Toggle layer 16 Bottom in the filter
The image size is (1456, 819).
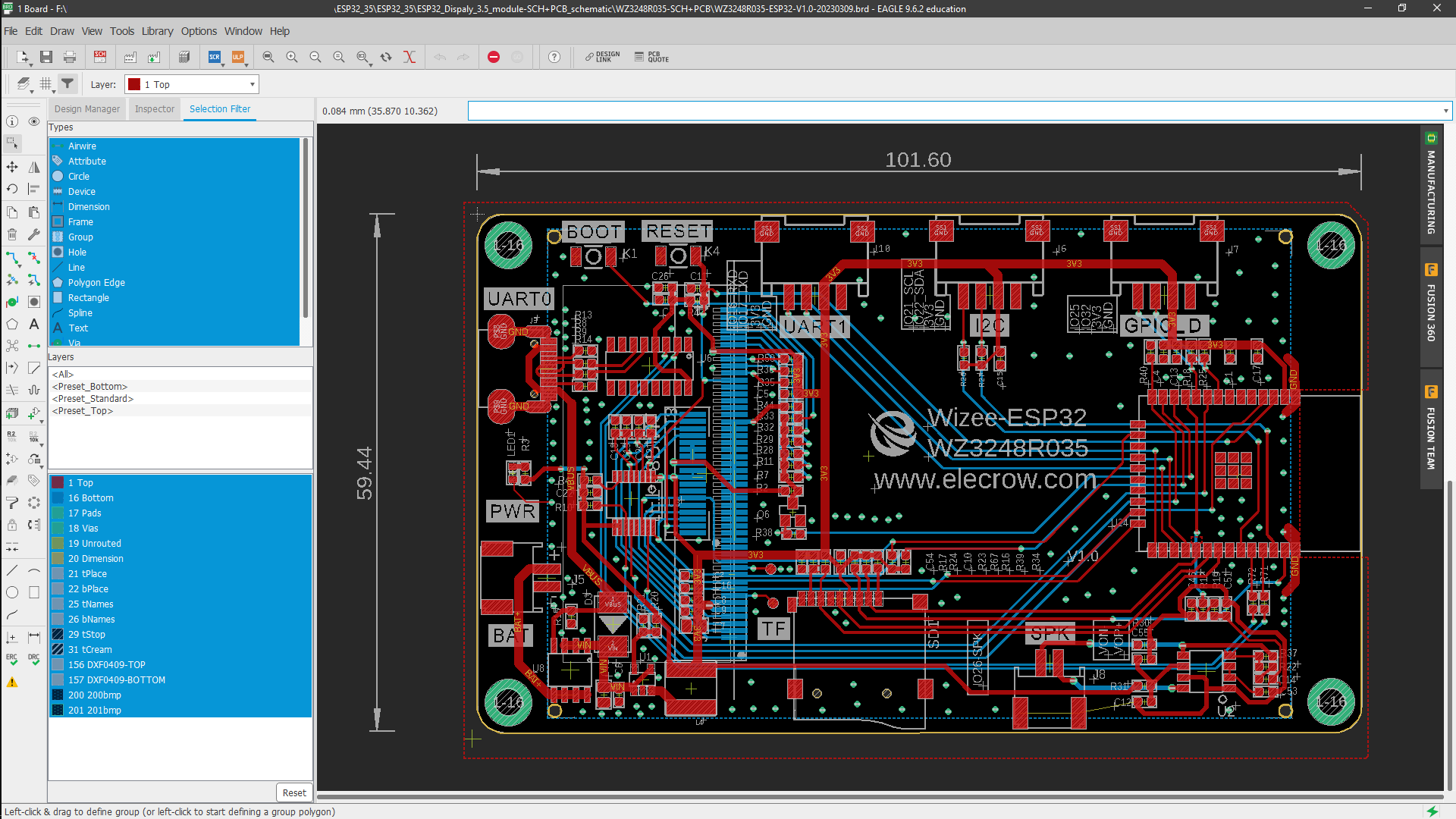coord(180,497)
